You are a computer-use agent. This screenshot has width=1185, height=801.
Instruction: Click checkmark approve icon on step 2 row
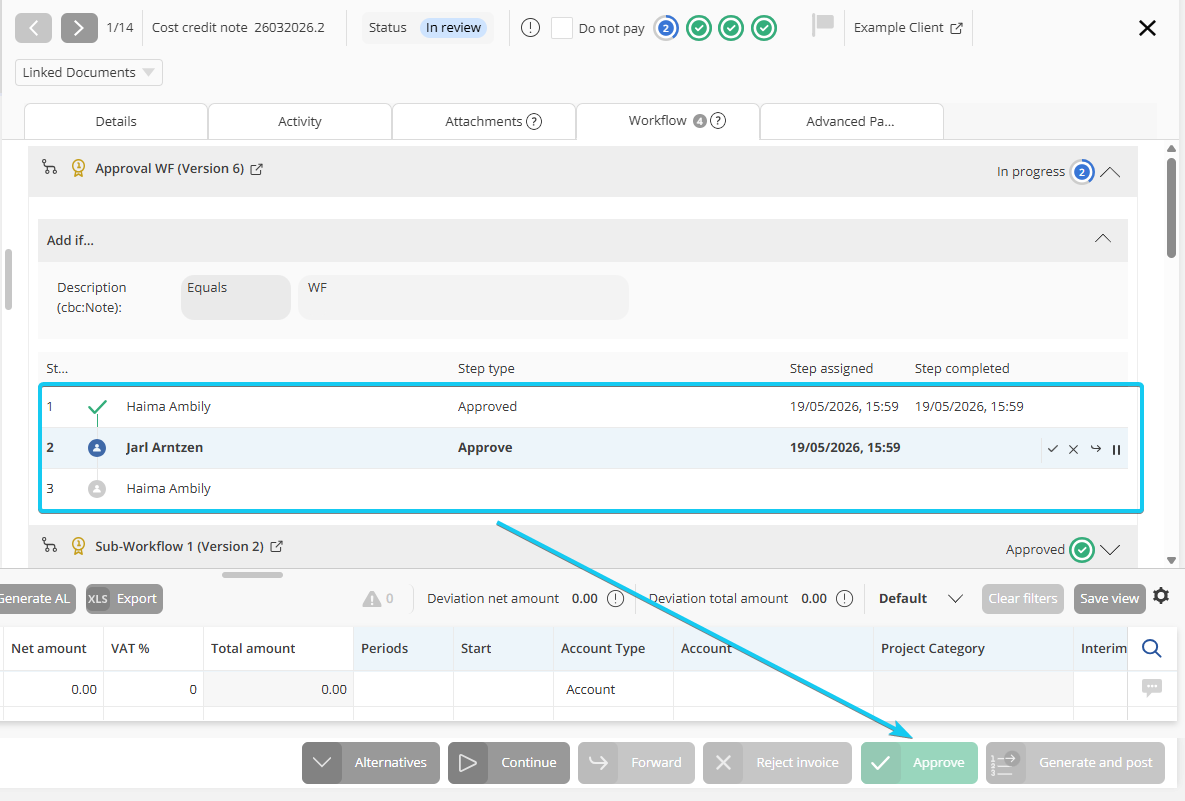(1053, 449)
